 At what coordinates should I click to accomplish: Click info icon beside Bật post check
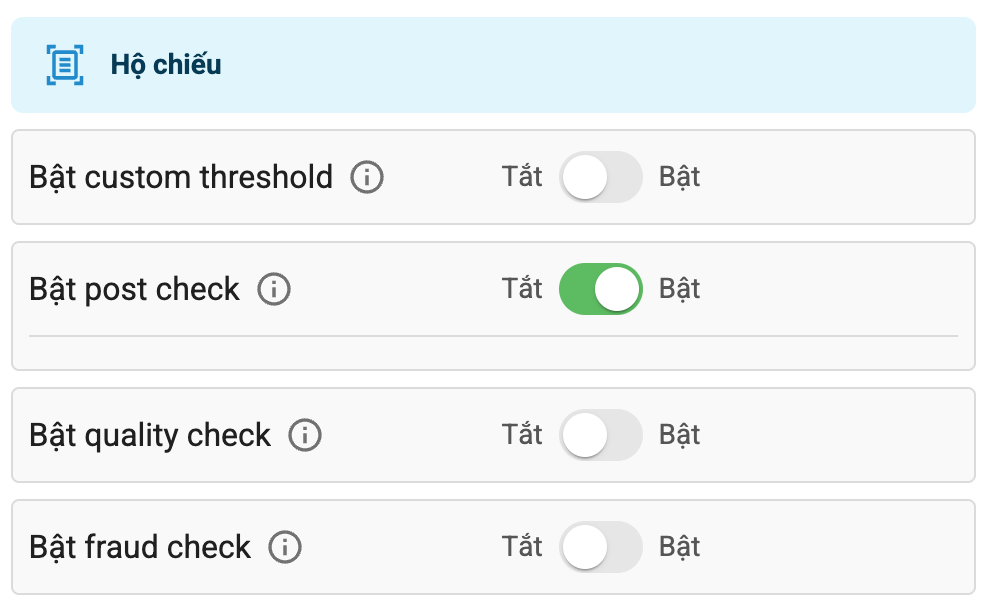tap(274, 290)
